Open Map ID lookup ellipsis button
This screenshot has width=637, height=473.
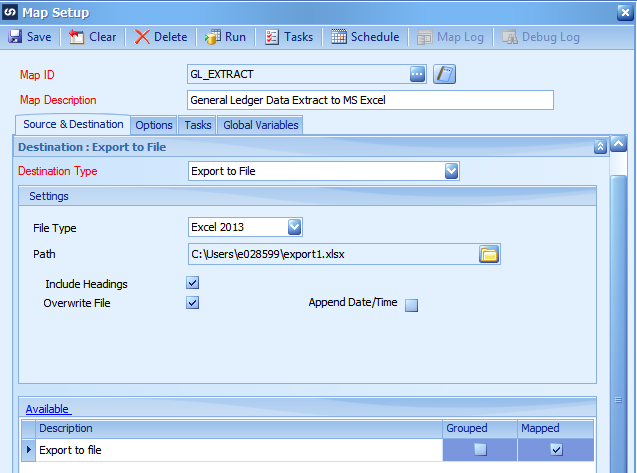click(x=417, y=74)
